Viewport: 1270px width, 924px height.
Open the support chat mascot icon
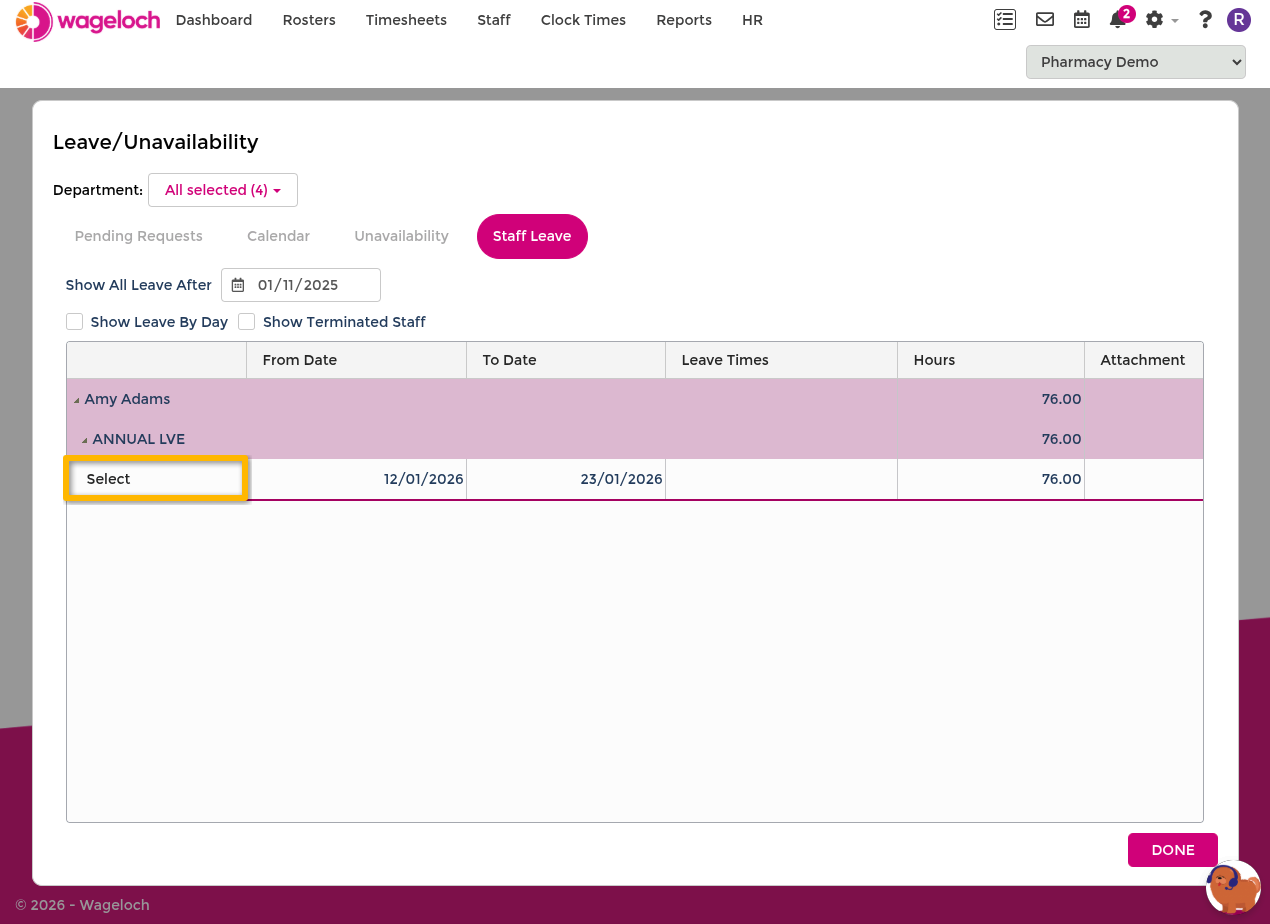click(x=1233, y=888)
